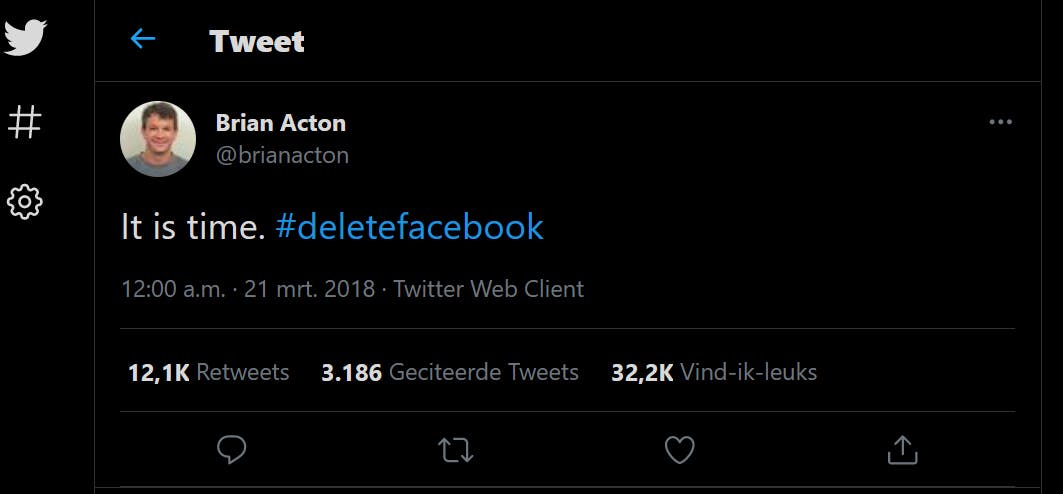Click the Twitter Web Client source link
Screen dimensions: 1063x494
(489, 289)
